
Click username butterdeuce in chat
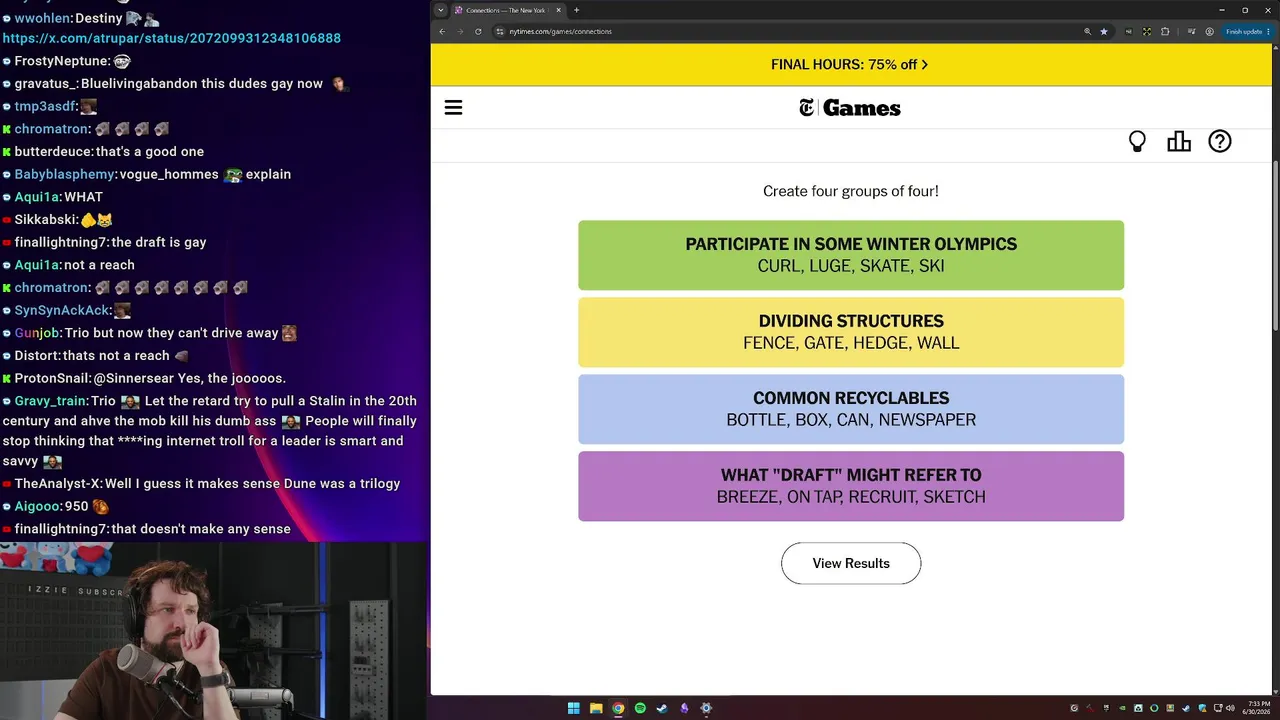53,151
